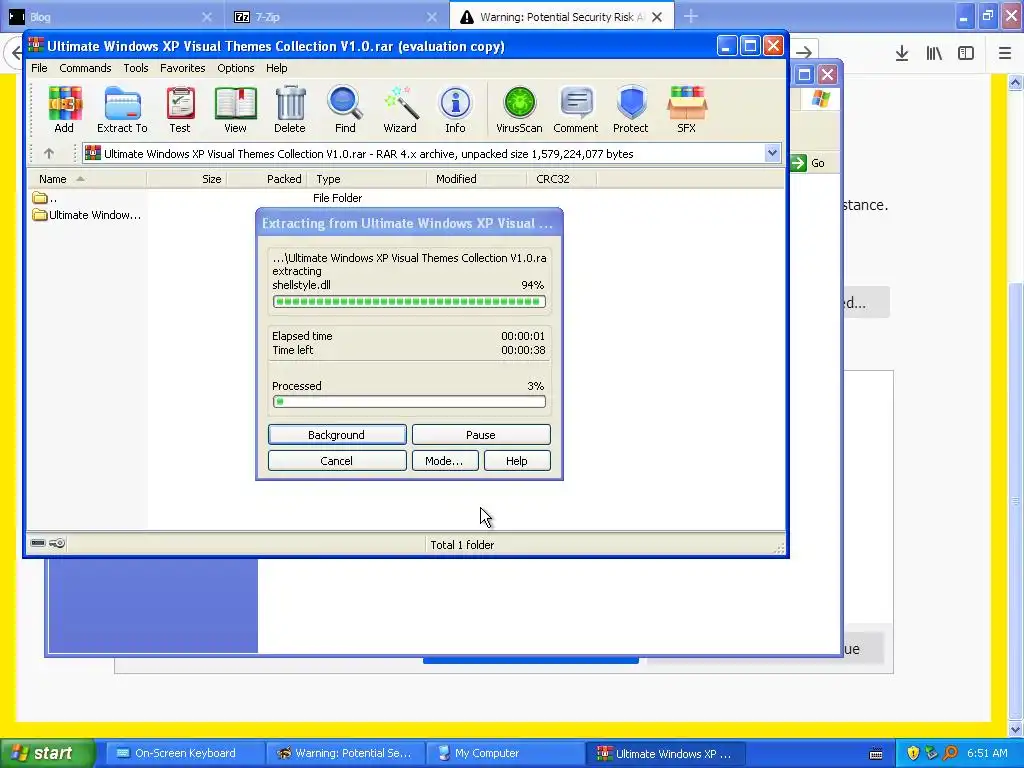
Task: Open the Help menu
Action: click(277, 68)
